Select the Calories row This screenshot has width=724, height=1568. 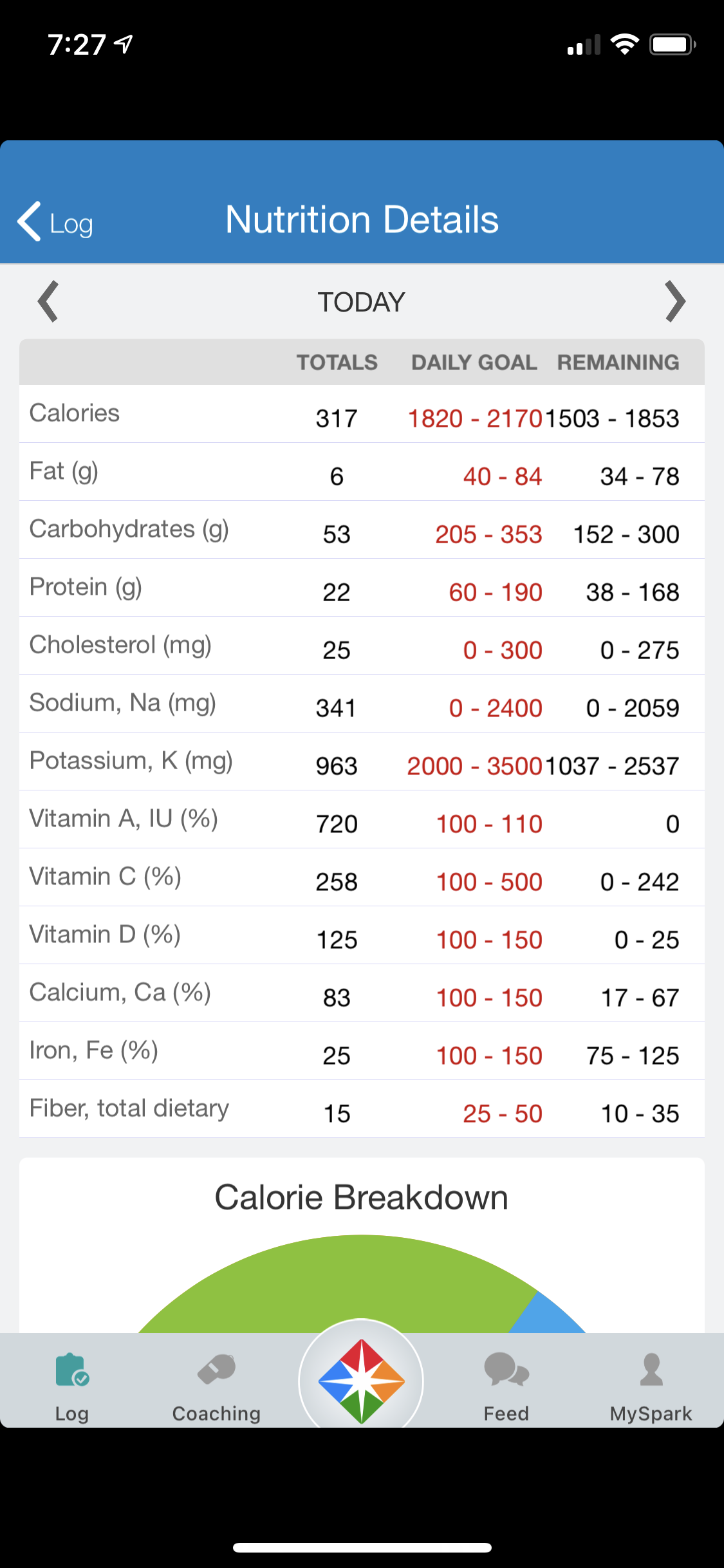362,414
